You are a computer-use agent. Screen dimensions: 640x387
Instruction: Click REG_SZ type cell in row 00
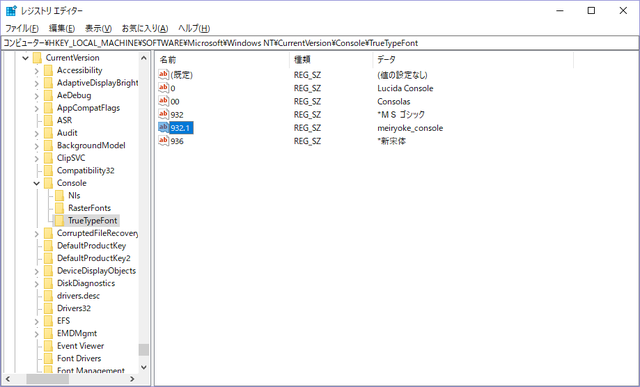[x=307, y=101]
